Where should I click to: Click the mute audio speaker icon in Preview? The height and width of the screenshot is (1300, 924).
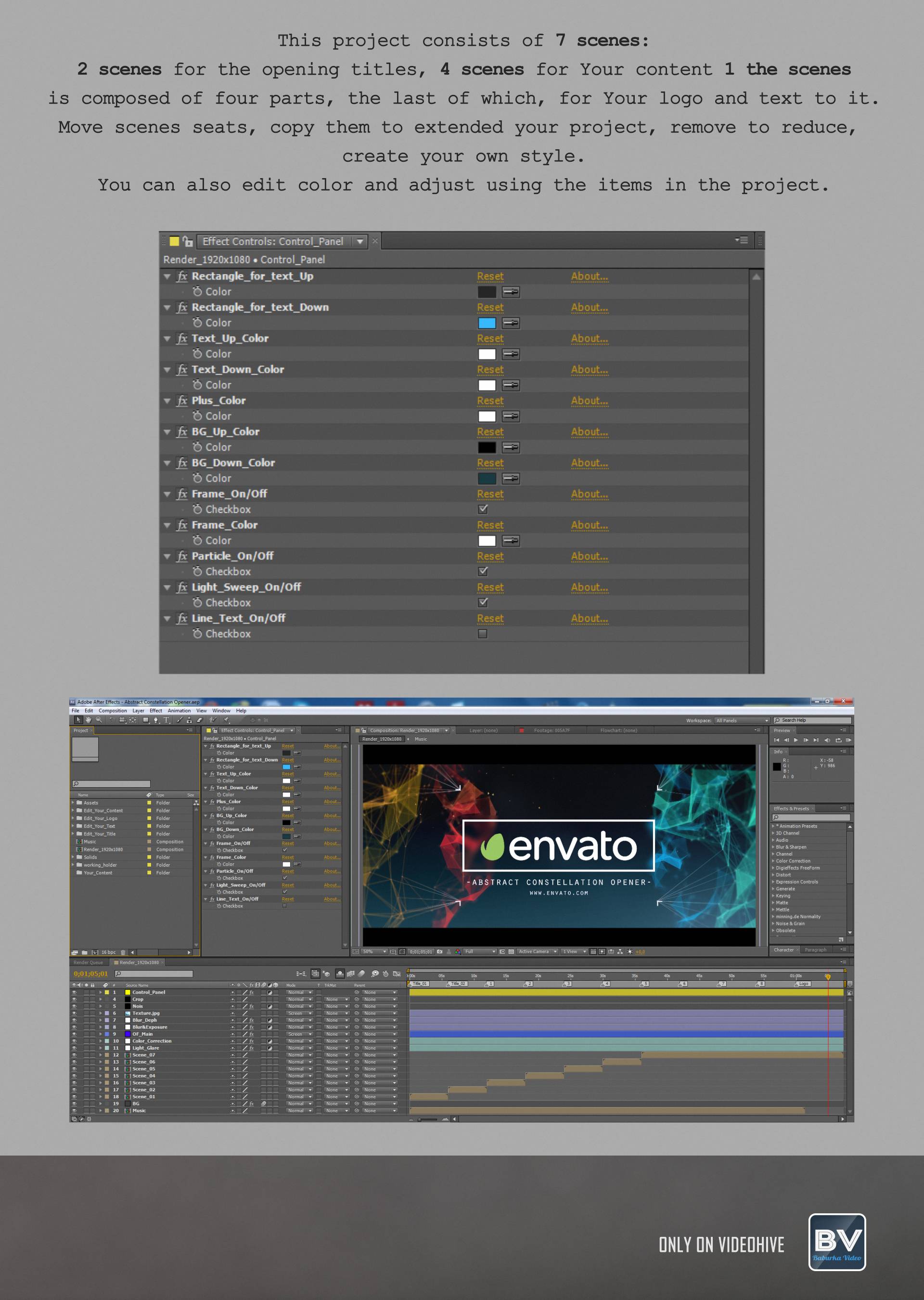point(827,741)
